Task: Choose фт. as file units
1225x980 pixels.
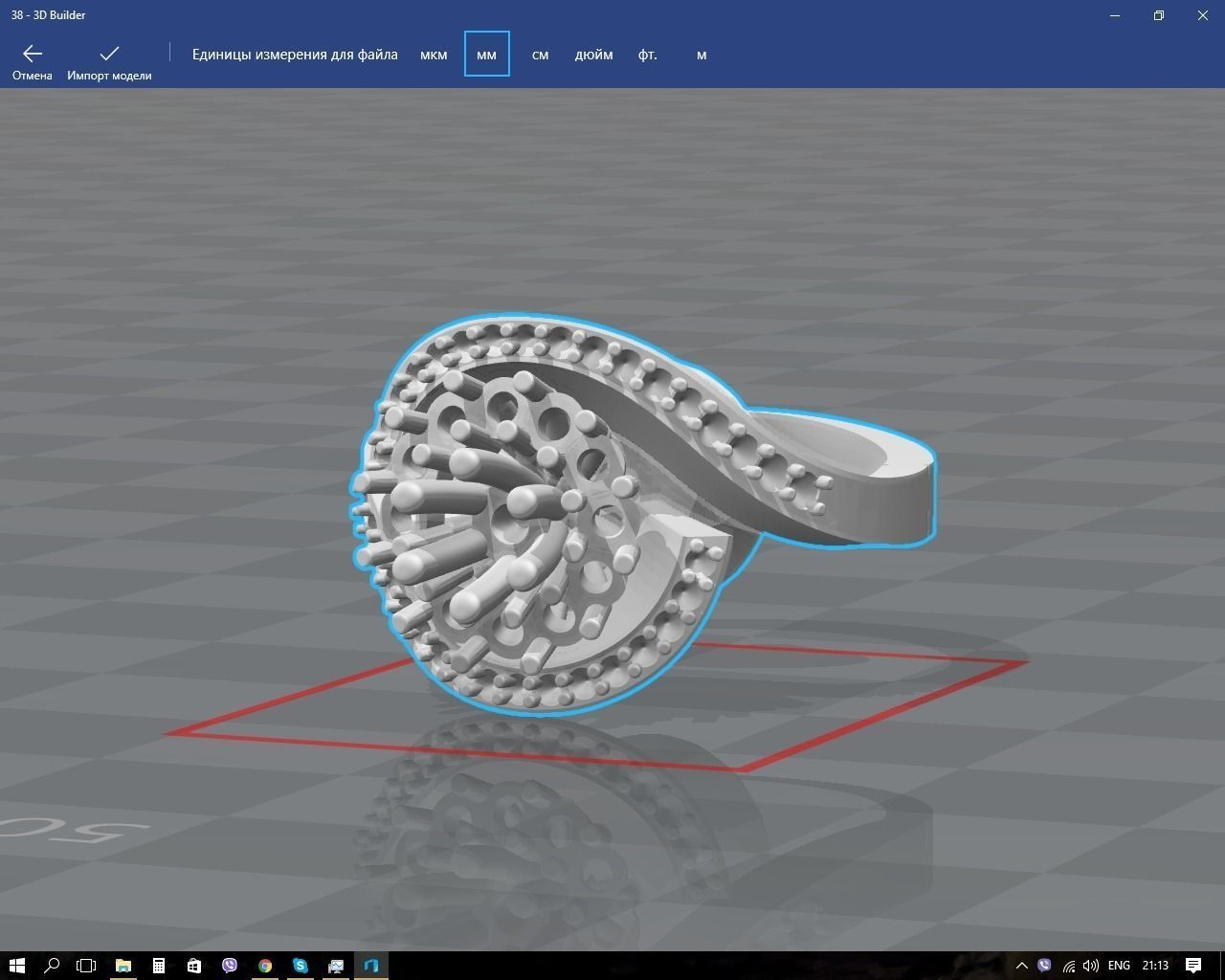Action: pyautogui.click(x=648, y=55)
